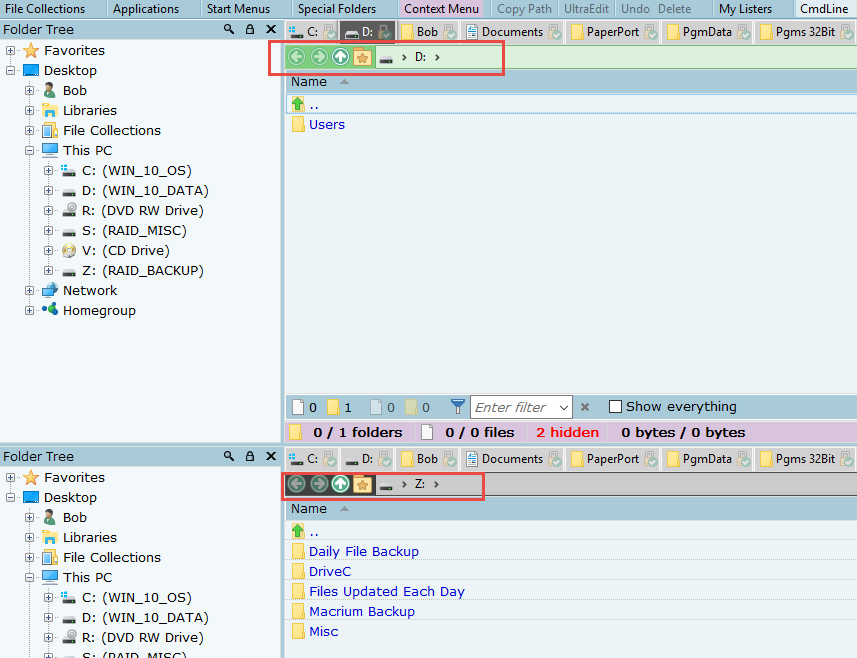Collapse Desktop in the upper Folder Tree
Image resolution: width=857 pixels, height=658 pixels.
[x=10, y=70]
